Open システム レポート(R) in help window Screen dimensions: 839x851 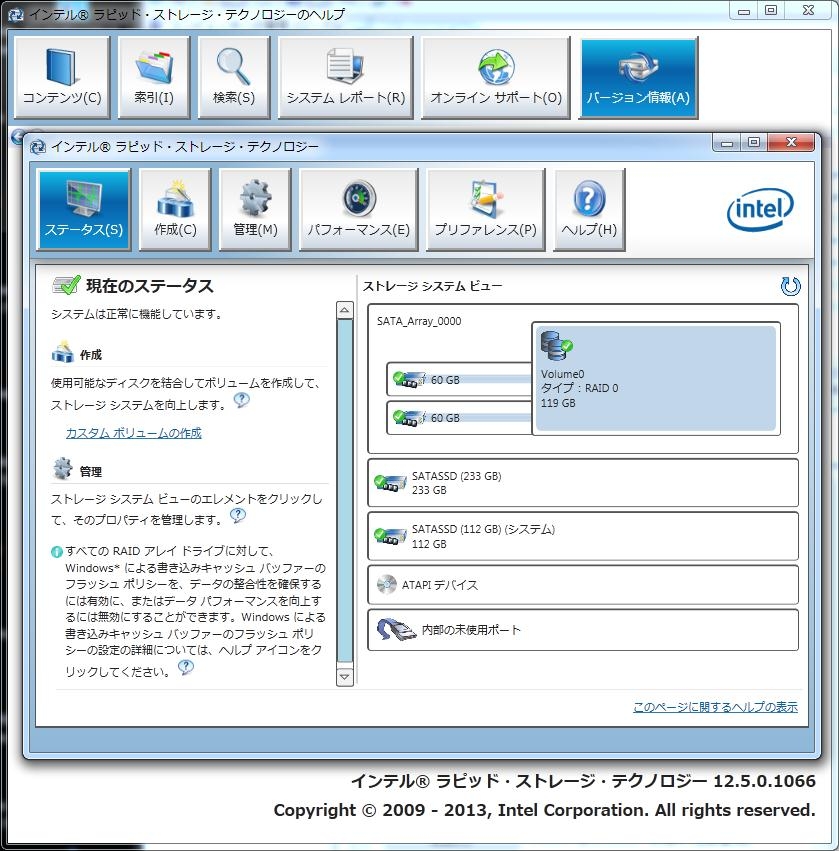pyautogui.click(x=346, y=77)
